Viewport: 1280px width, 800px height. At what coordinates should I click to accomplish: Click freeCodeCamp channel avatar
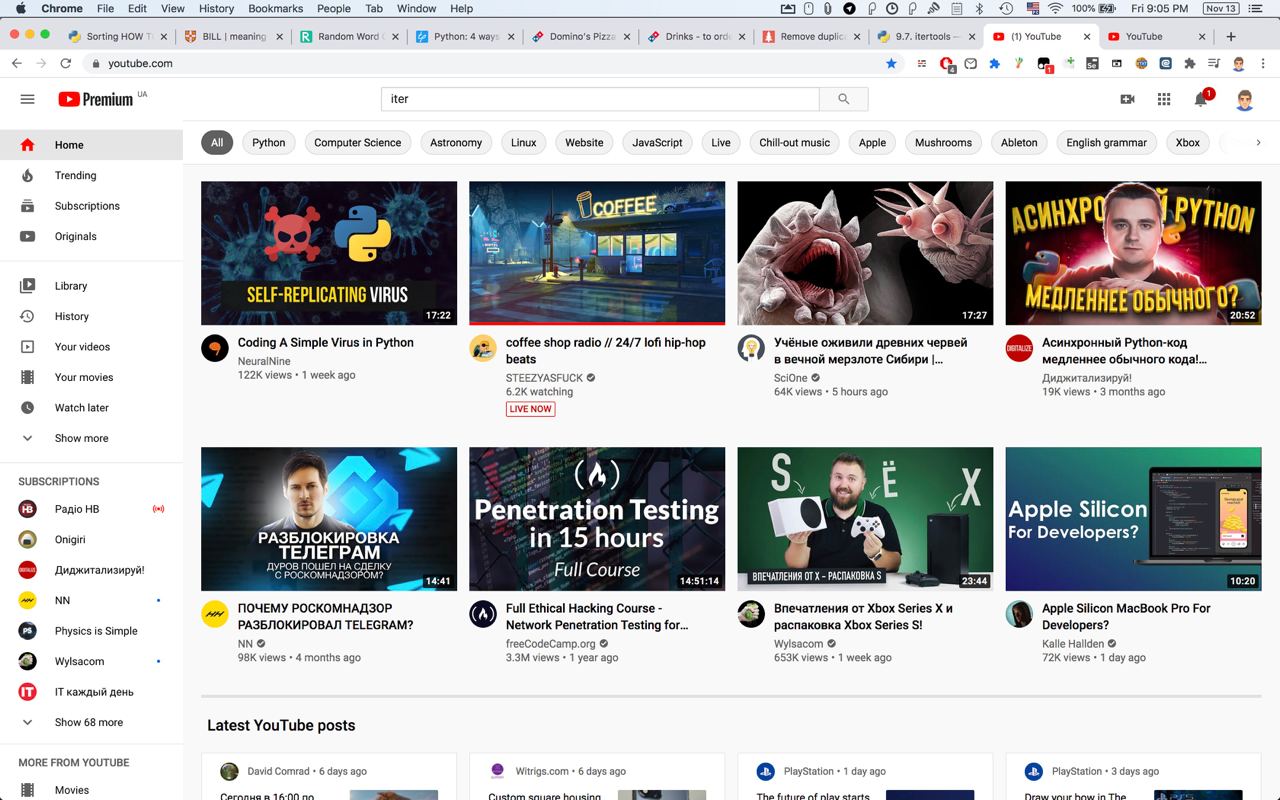[x=483, y=614]
